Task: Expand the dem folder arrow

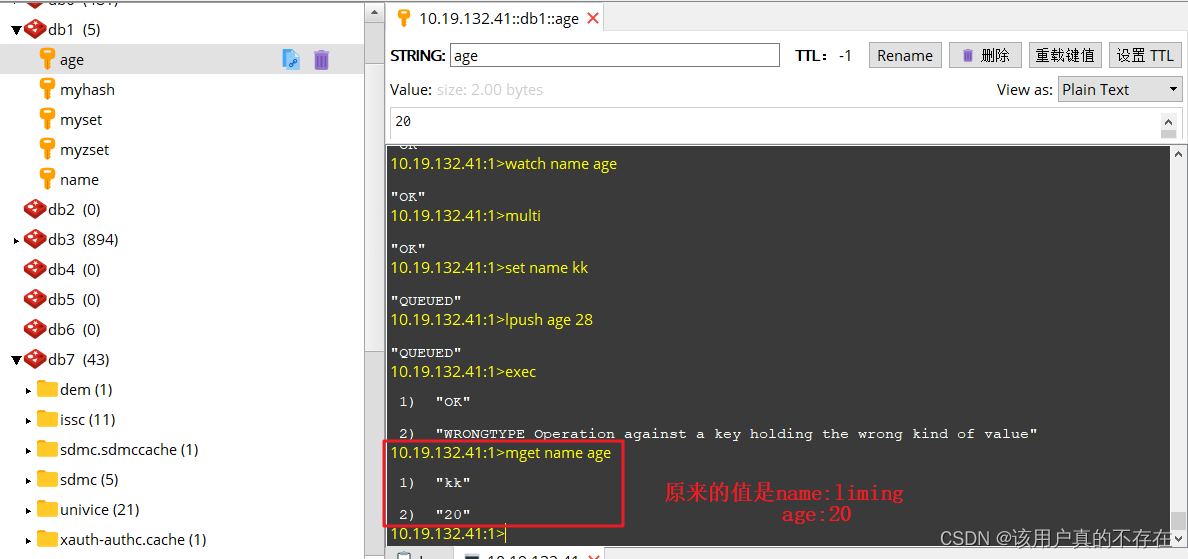Action: point(29,390)
